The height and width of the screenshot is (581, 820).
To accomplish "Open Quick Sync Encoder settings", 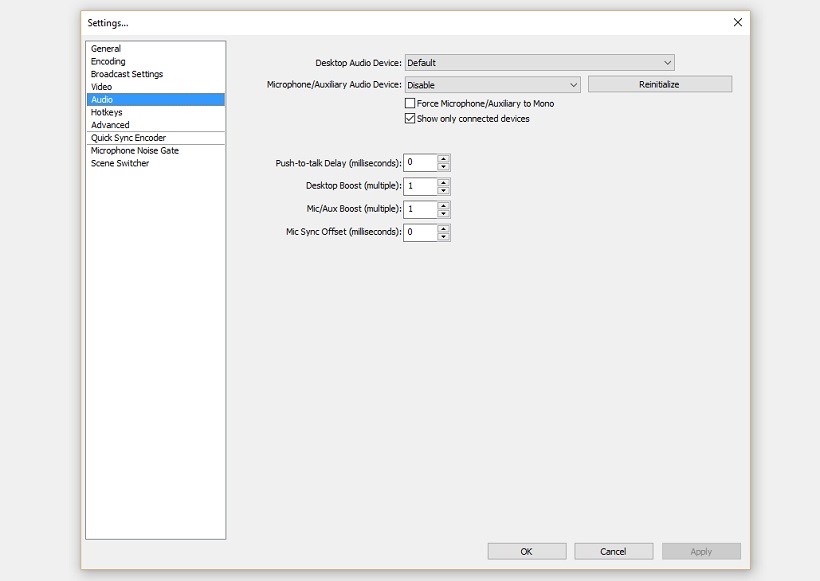I will 155,138.
